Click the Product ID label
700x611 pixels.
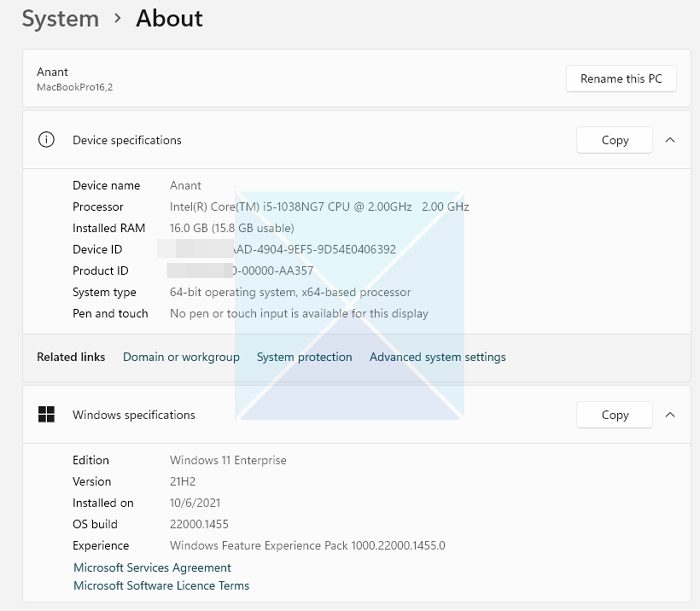(x=100, y=271)
